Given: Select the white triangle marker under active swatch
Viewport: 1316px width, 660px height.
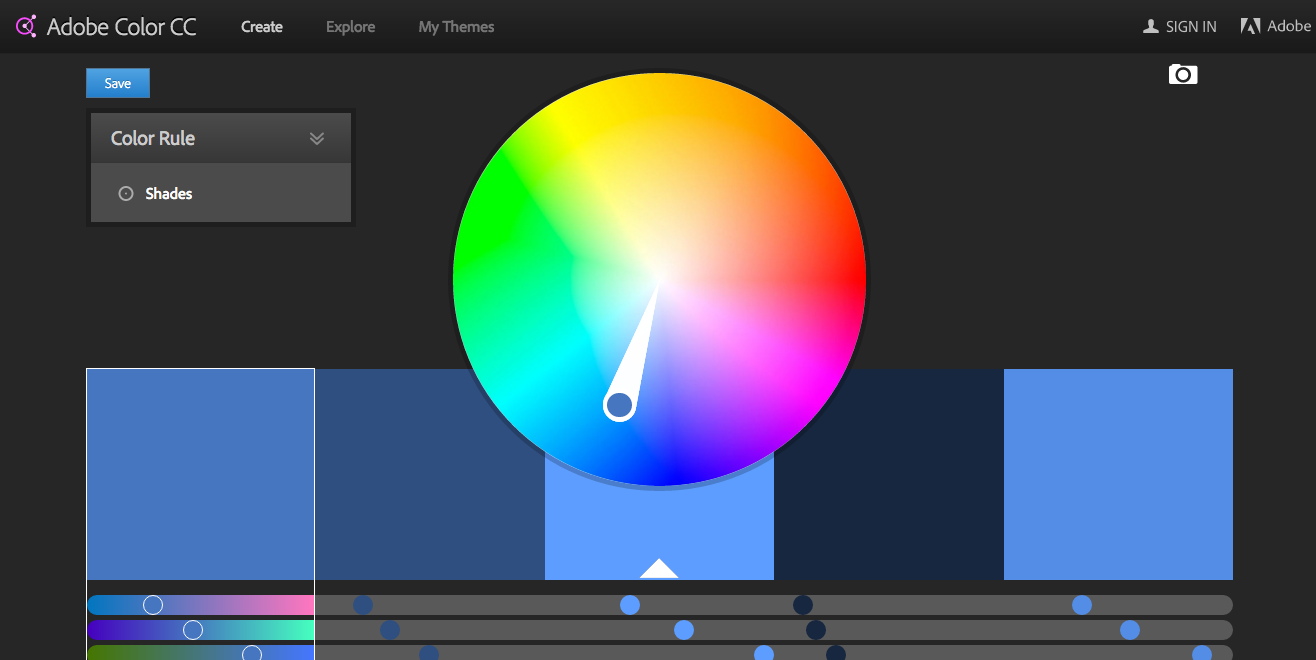Looking at the screenshot, I should tap(659, 568).
